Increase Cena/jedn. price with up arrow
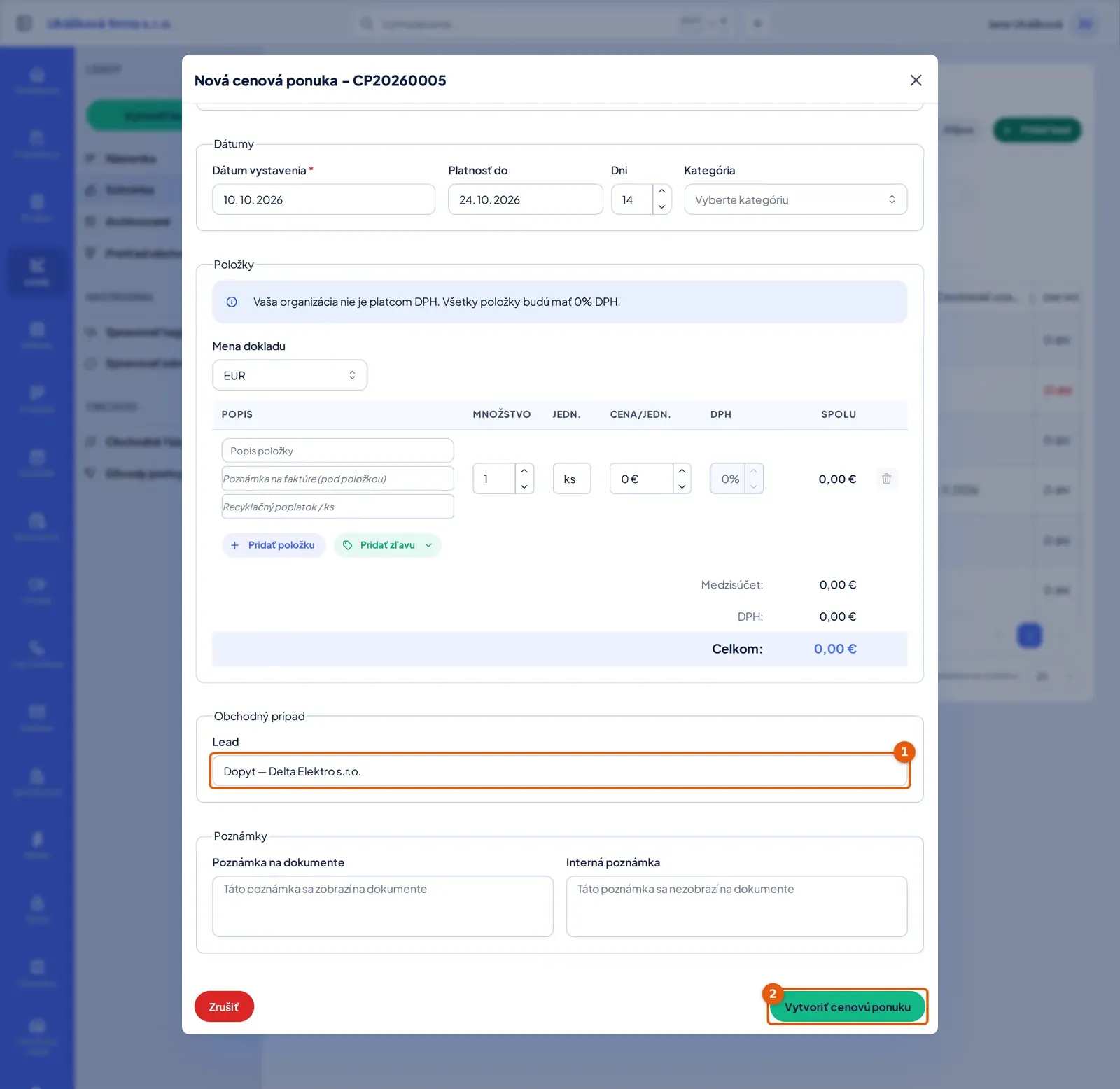This screenshot has height=1089, width=1120. [x=682, y=471]
